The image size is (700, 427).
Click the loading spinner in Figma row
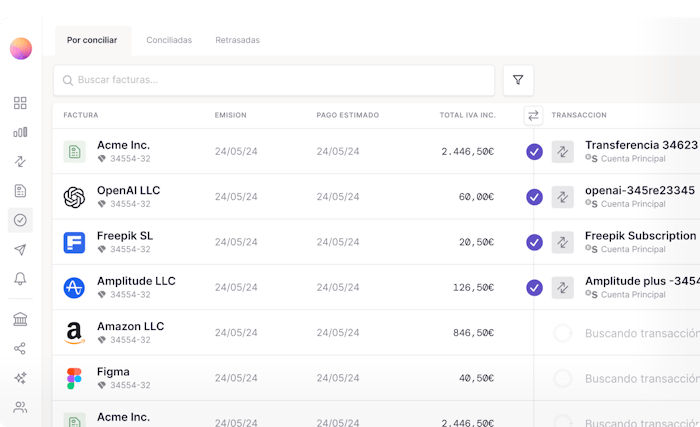tap(562, 378)
